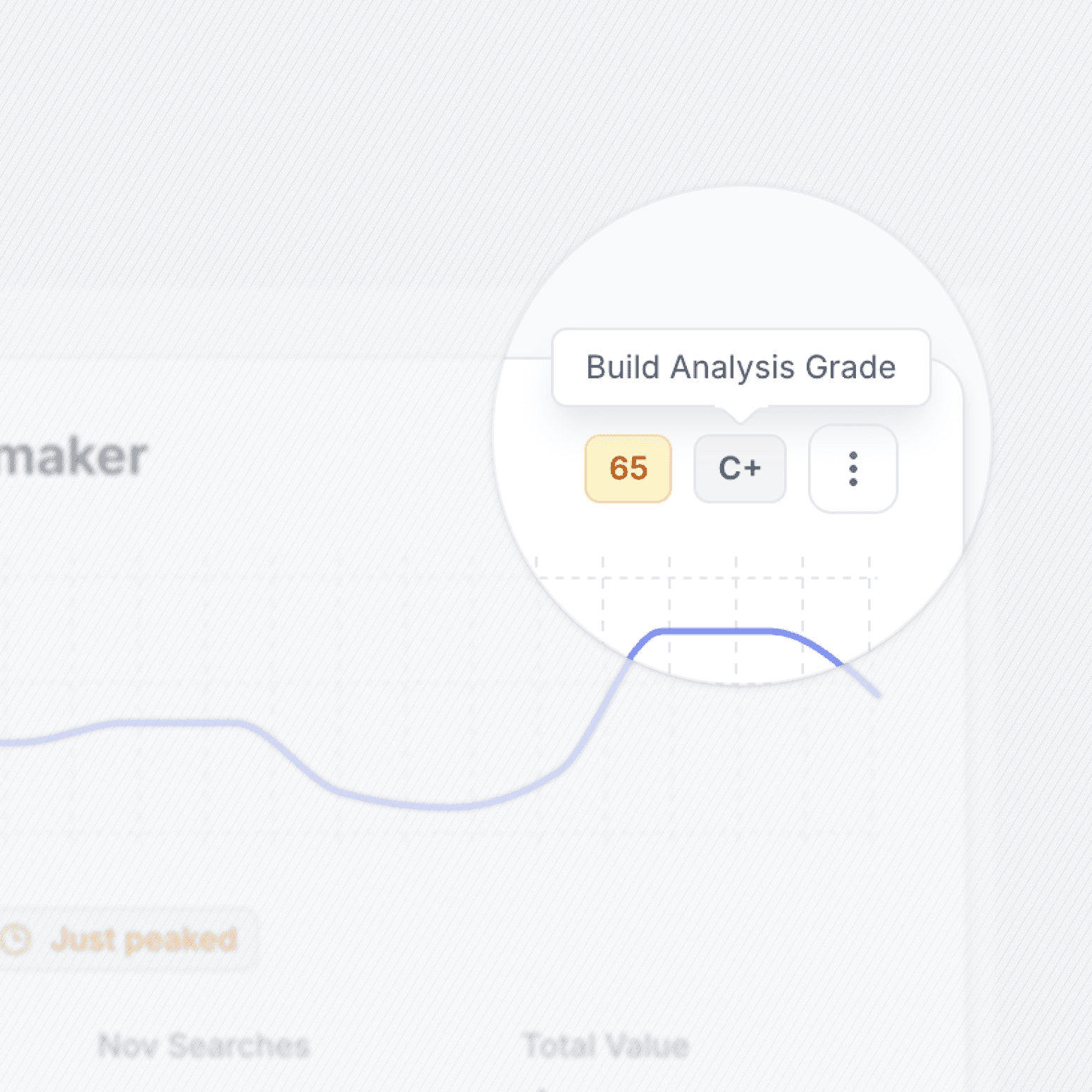Click the bottom dot of the kebab icon
The width and height of the screenshot is (1092, 1092).
click(x=852, y=482)
